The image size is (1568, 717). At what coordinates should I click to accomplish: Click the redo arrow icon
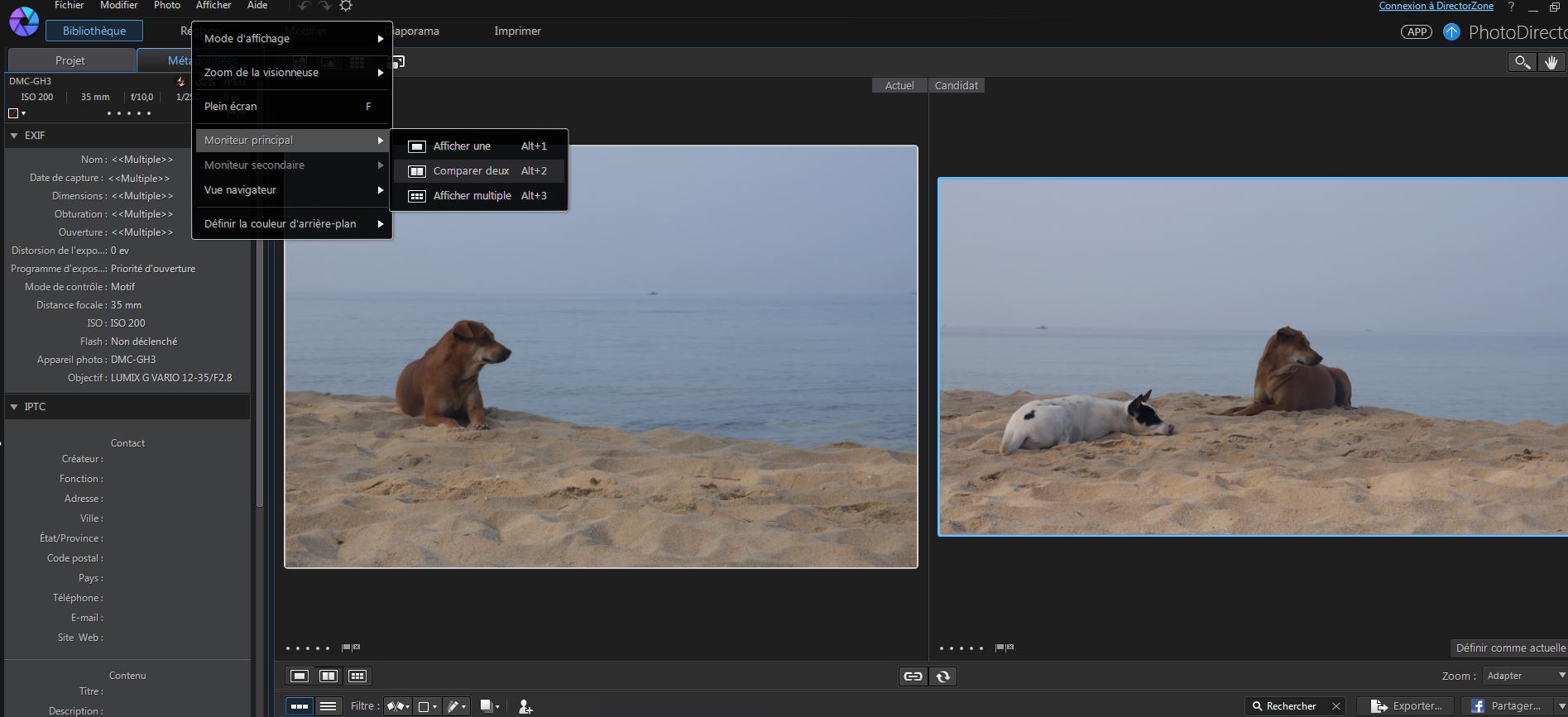click(324, 6)
